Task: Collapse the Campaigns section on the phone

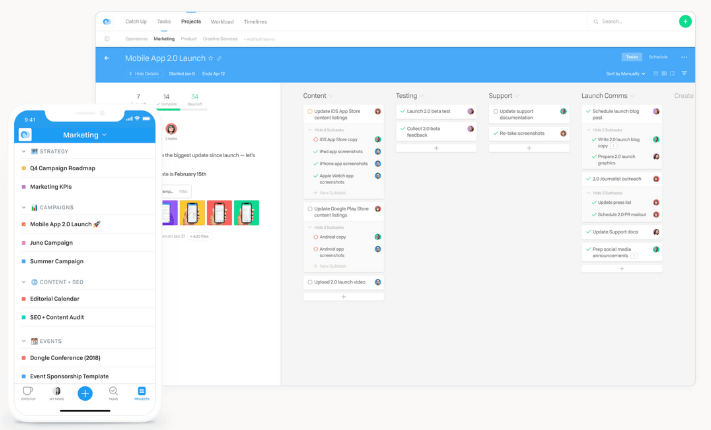Action: [24, 207]
